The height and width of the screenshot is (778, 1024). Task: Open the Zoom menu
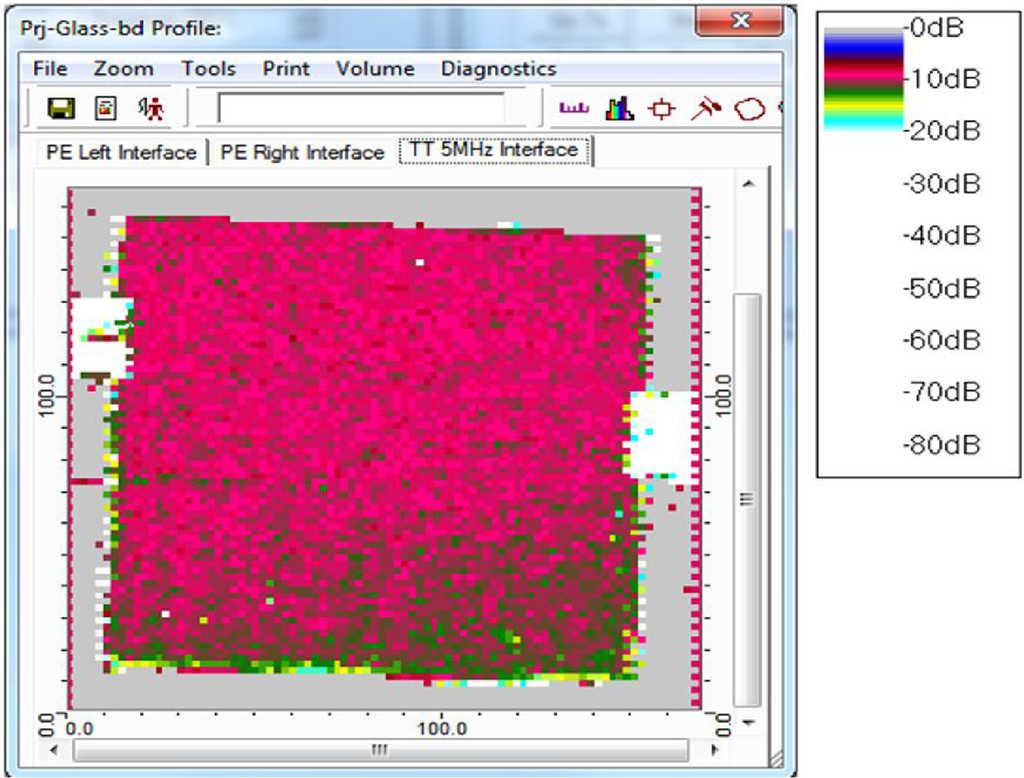point(123,69)
